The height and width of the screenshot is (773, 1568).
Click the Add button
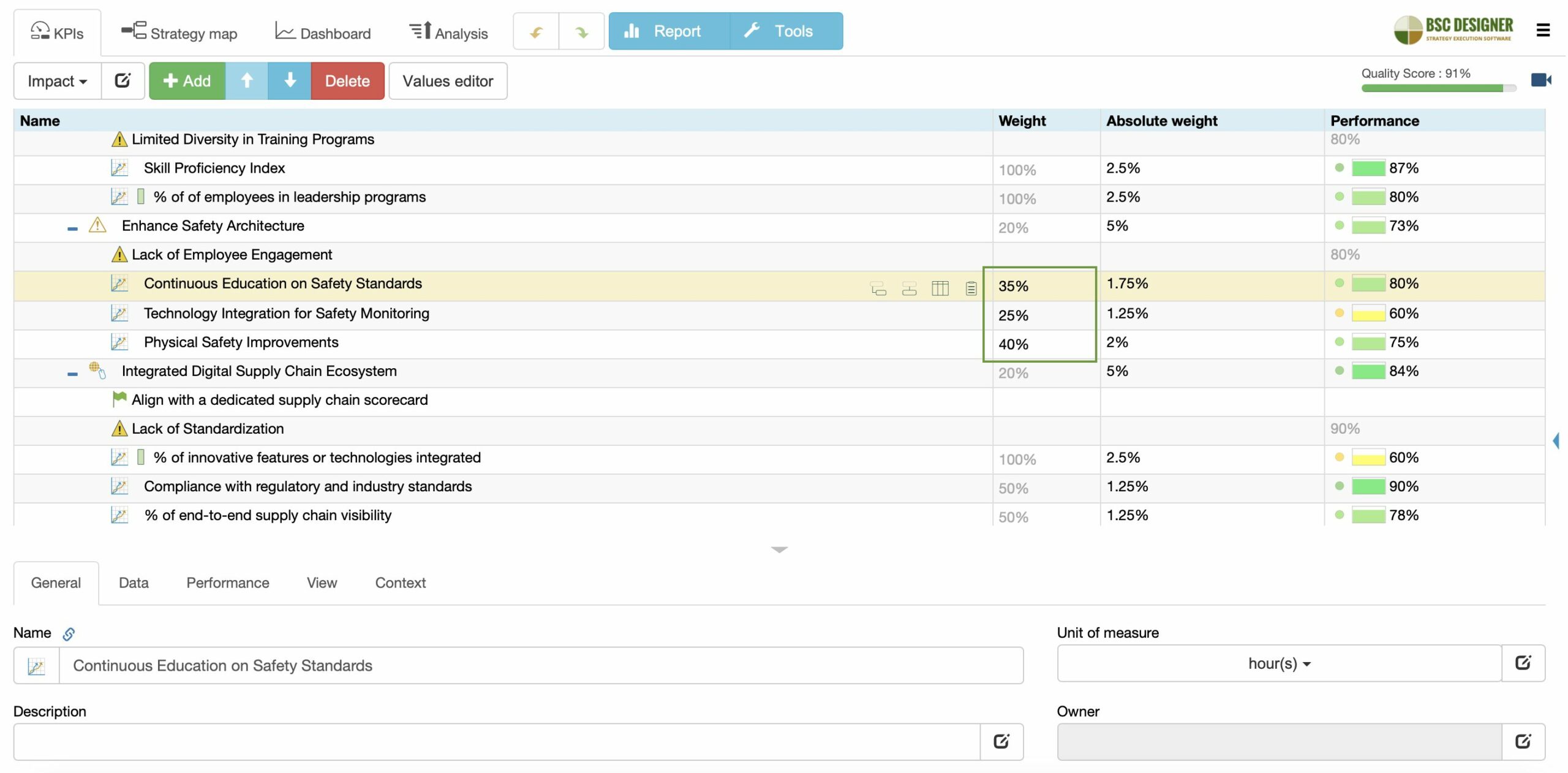(x=187, y=80)
